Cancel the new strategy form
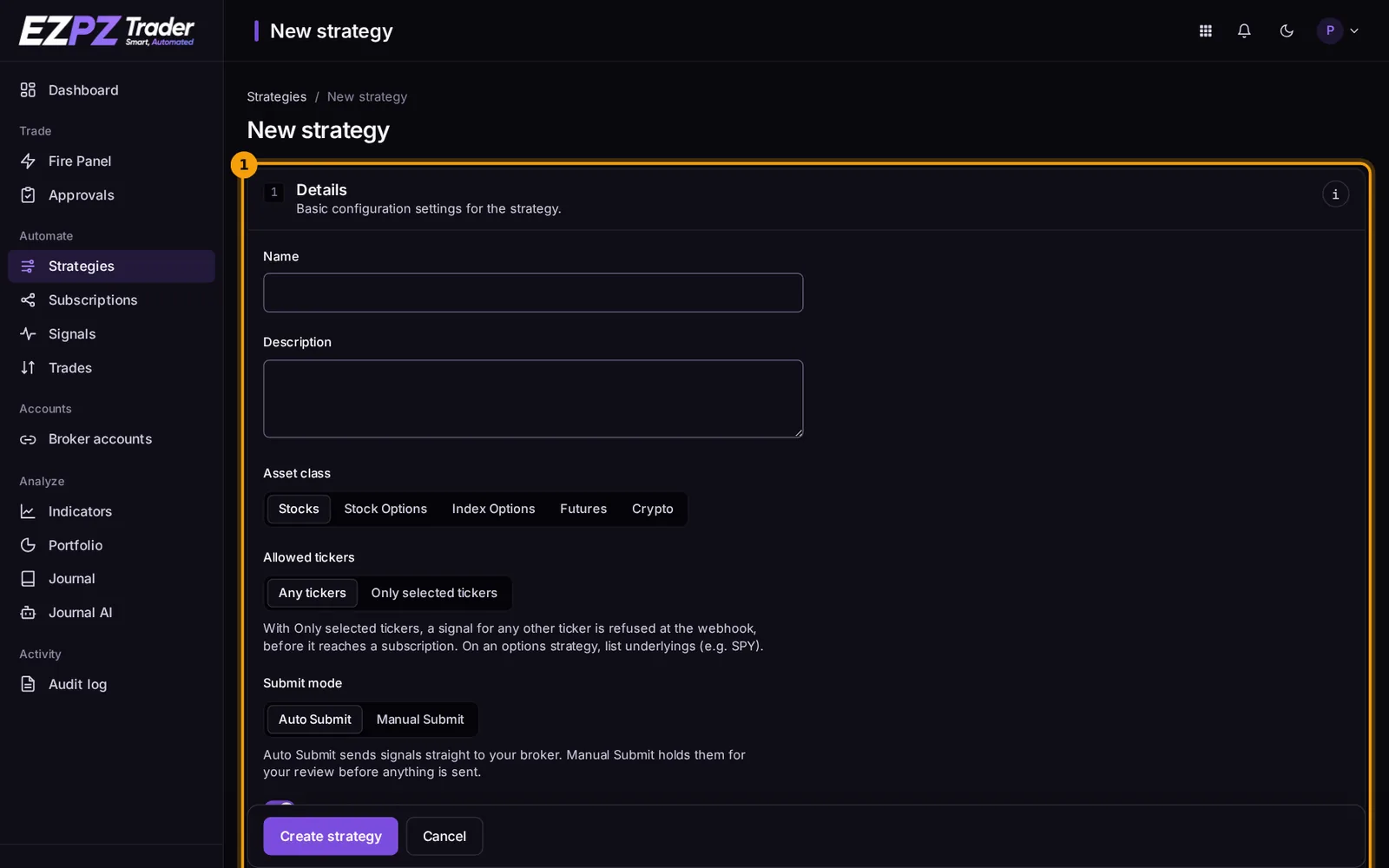The height and width of the screenshot is (868, 1389). 444,836
